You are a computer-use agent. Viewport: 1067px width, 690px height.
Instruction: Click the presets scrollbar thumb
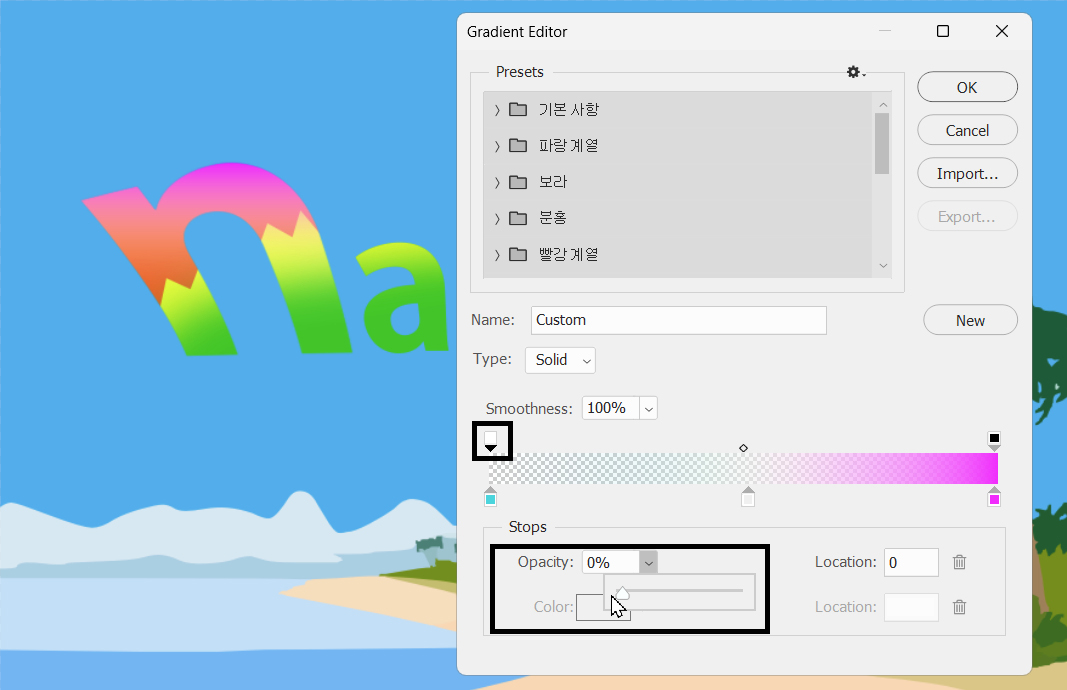coord(882,144)
